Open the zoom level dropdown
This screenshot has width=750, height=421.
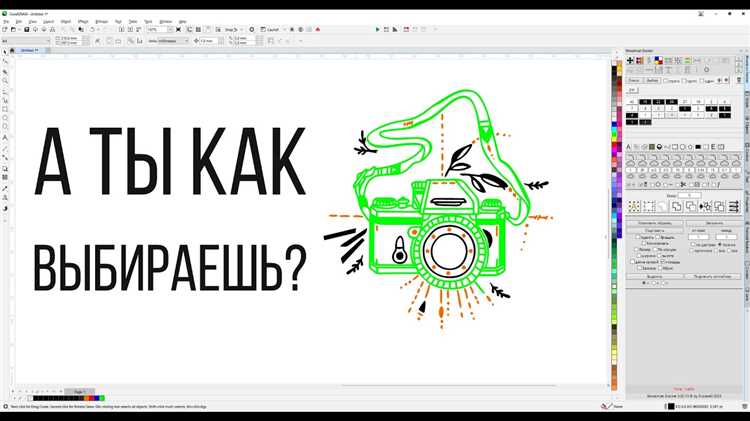[x=170, y=29]
